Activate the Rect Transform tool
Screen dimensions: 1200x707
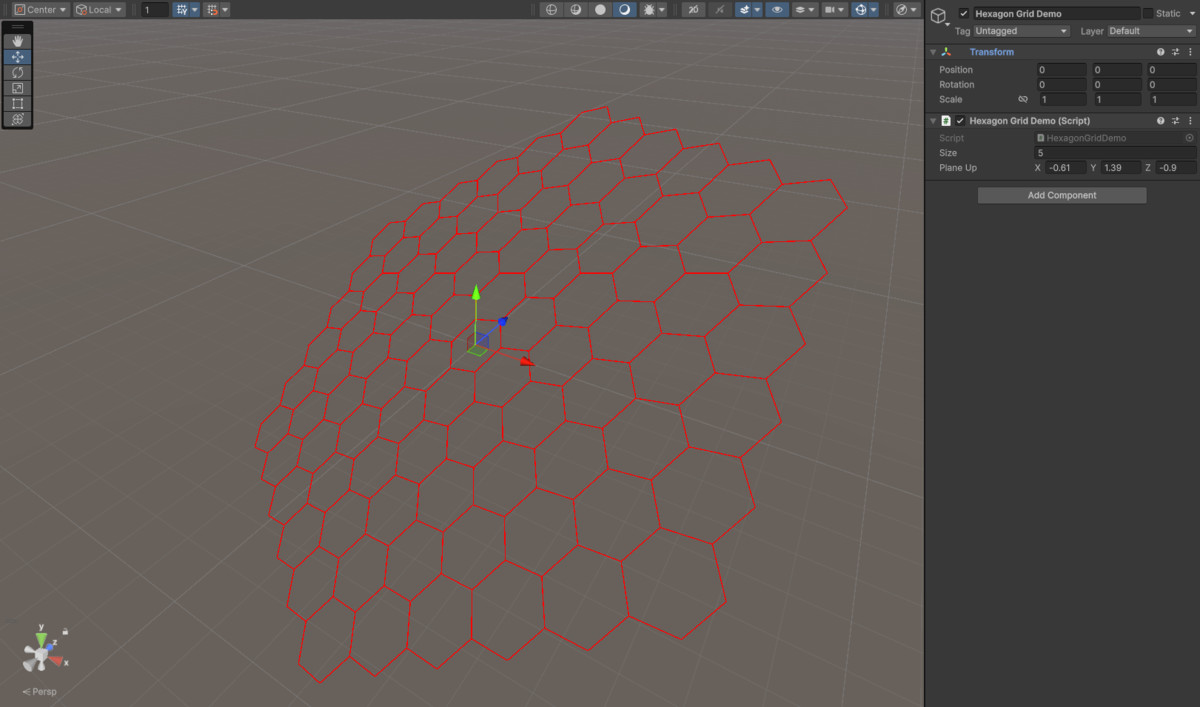18,103
